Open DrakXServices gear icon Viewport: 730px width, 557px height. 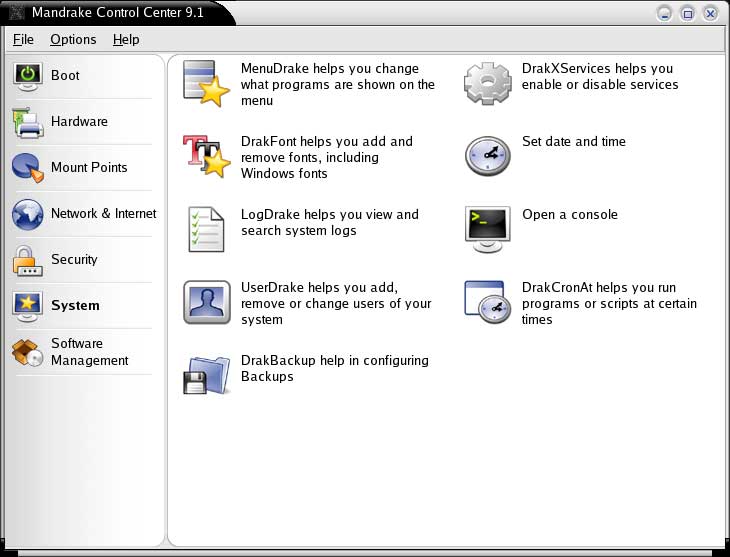[488, 84]
